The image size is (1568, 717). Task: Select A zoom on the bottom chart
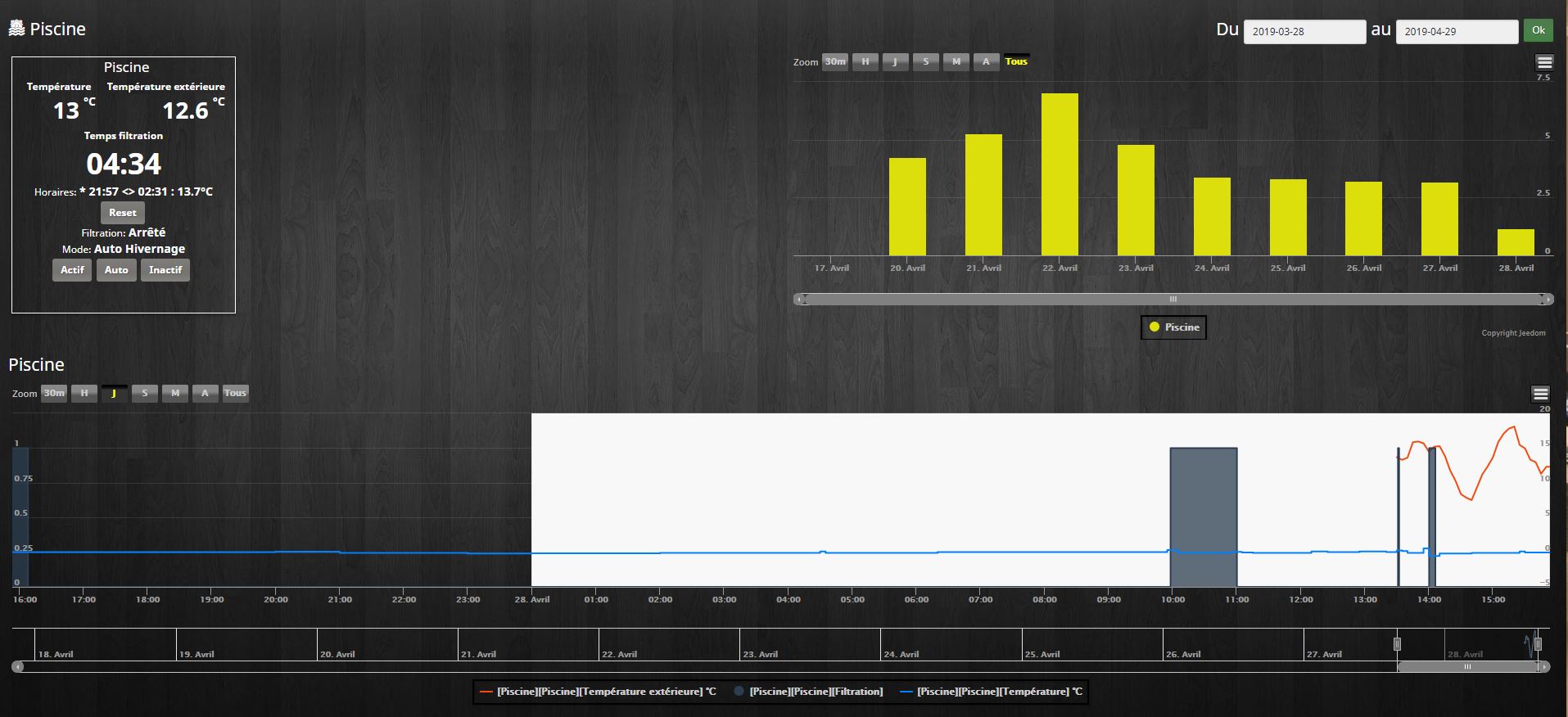[x=205, y=393]
